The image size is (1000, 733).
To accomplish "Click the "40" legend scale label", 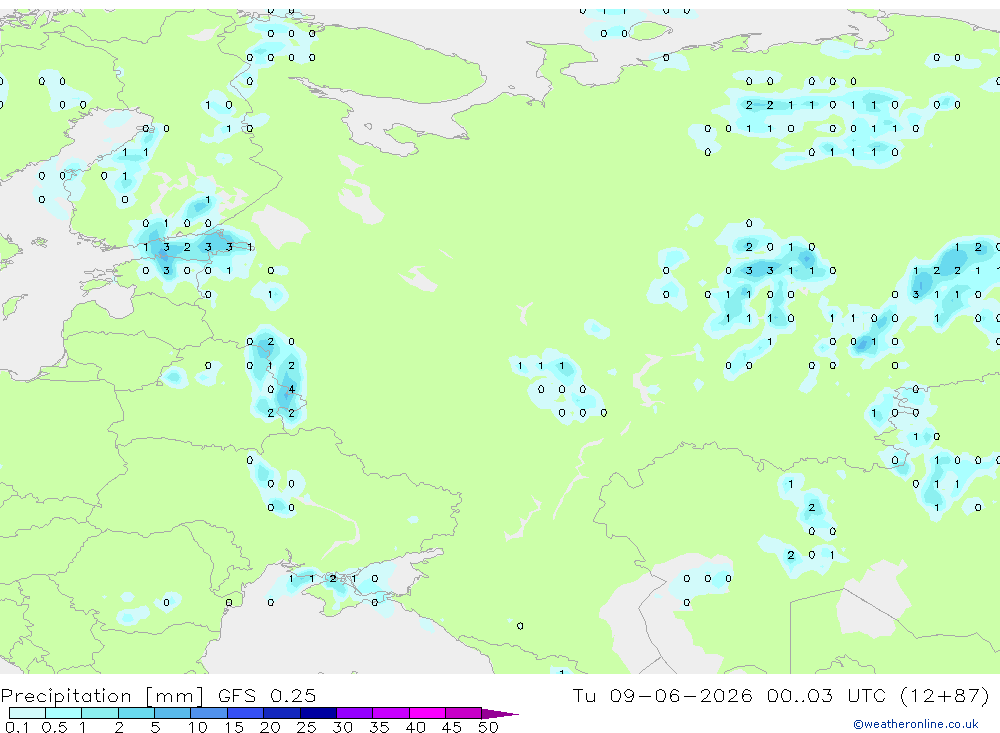I will (x=415, y=727).
